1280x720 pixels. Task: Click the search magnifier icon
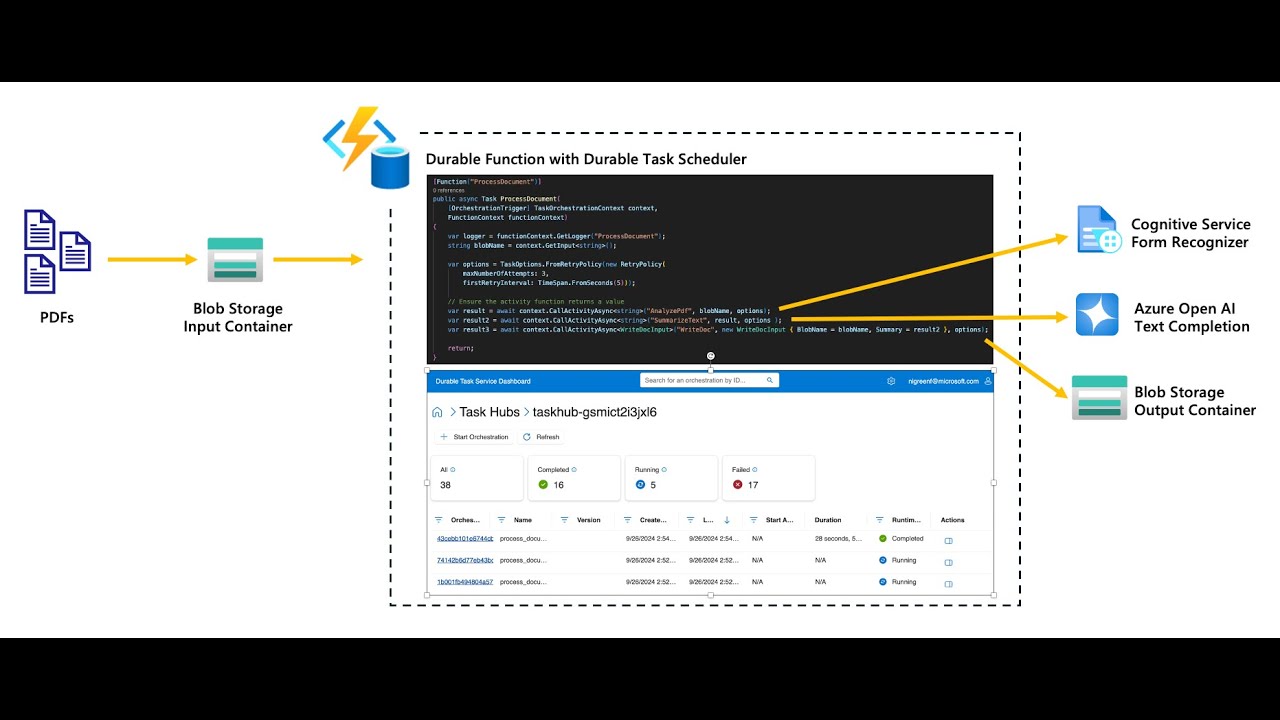(769, 380)
